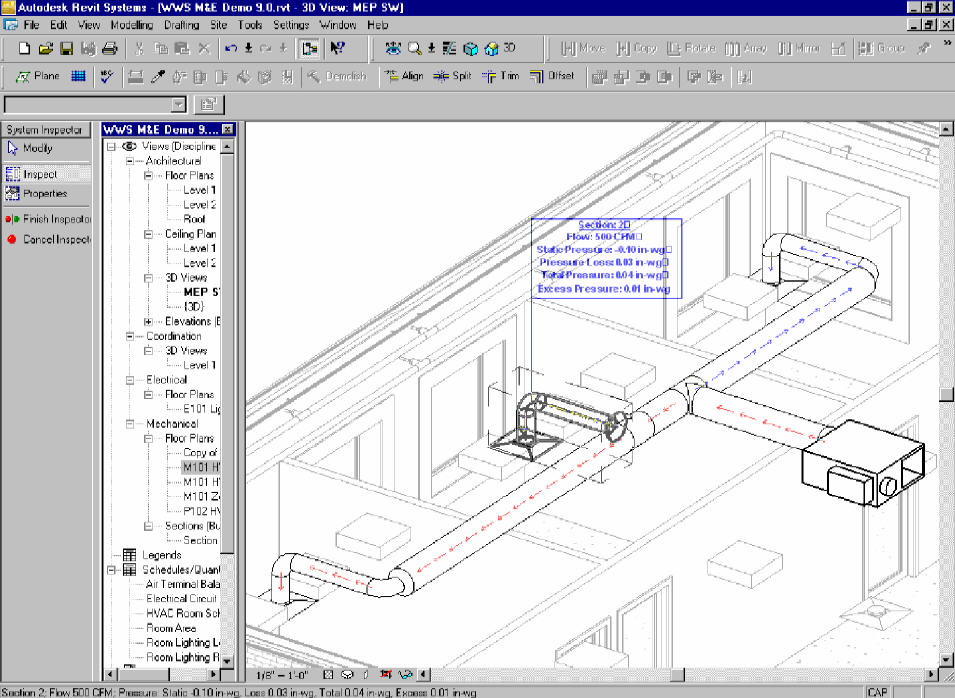The height and width of the screenshot is (698, 955).
Task: Open the default 3D view
Action: tap(500, 48)
